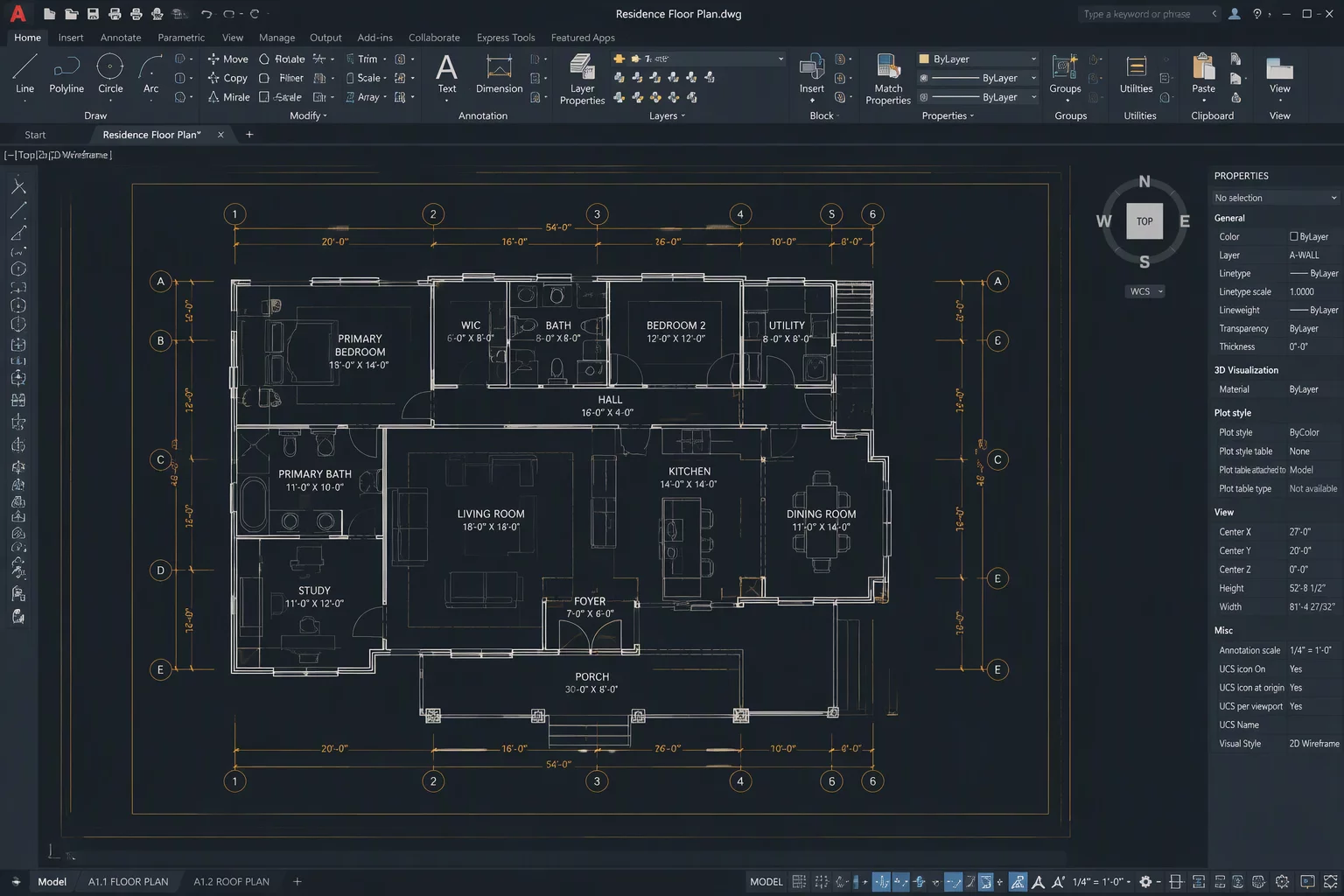This screenshot has height=896, width=1344.
Task: Switch to the Parametric ribbon tab
Action: coord(181,38)
